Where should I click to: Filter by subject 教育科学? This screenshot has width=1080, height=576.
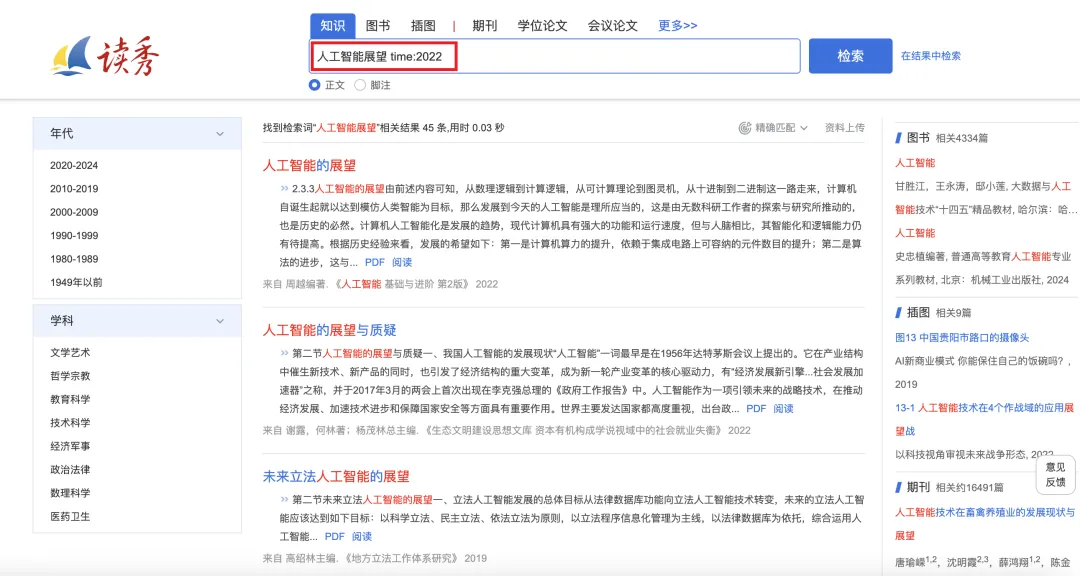70,400
